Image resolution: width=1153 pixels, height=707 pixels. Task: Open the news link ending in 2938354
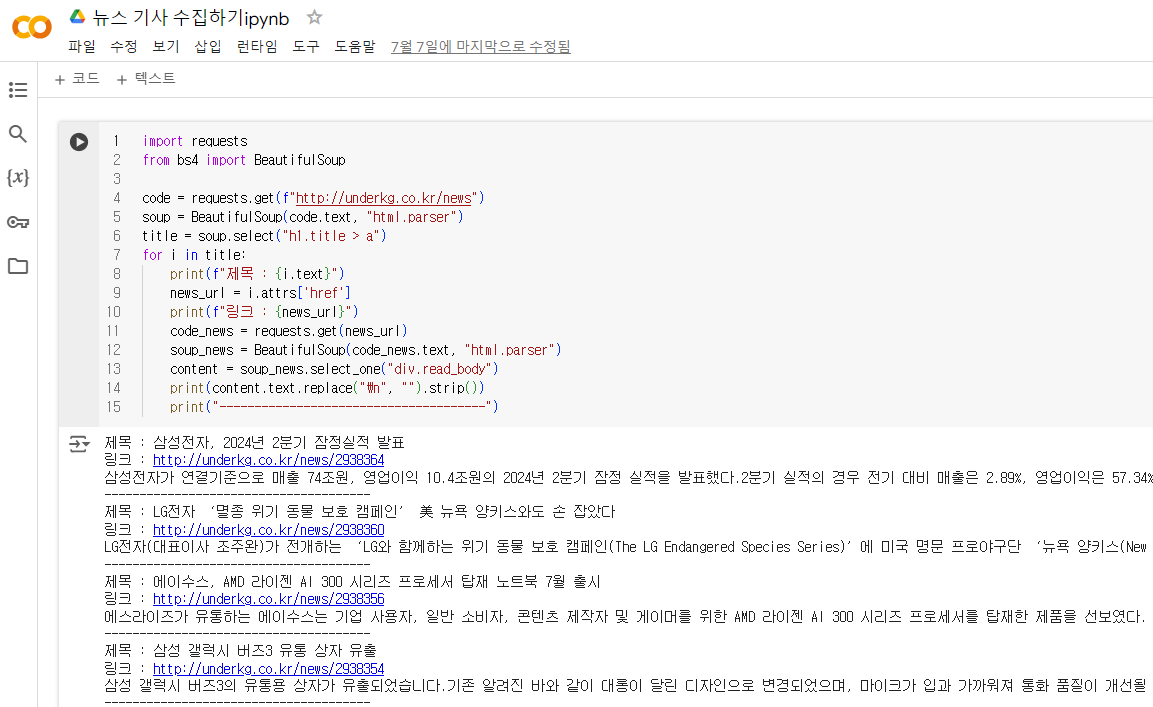tap(268, 669)
